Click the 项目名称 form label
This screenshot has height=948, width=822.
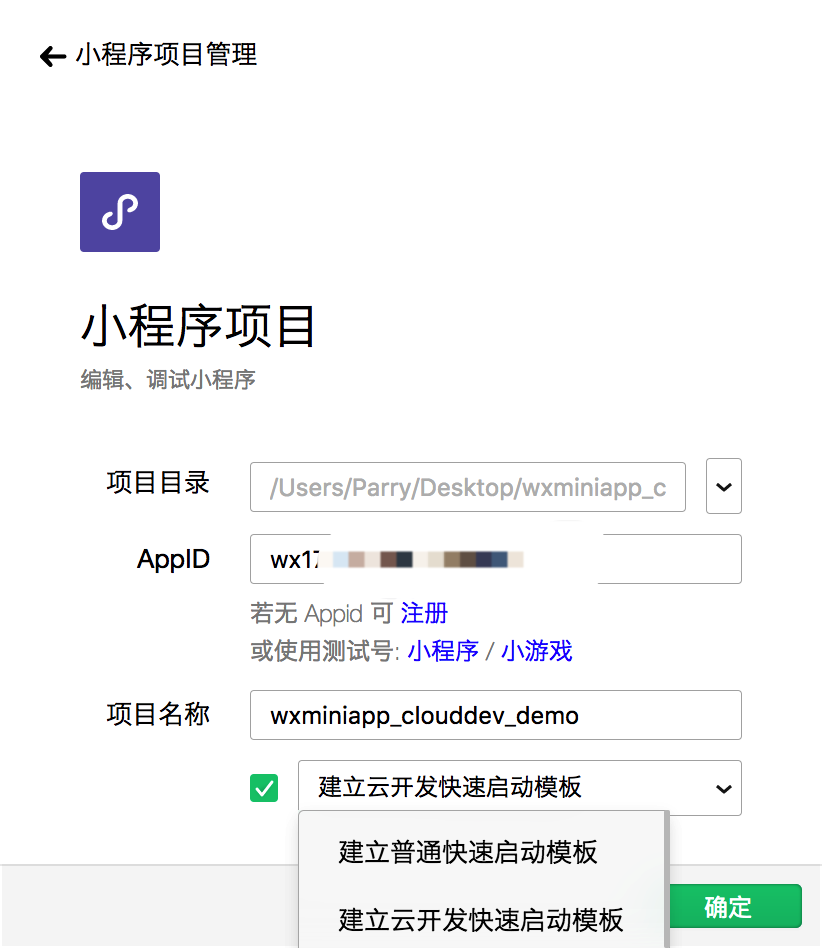[157, 714]
